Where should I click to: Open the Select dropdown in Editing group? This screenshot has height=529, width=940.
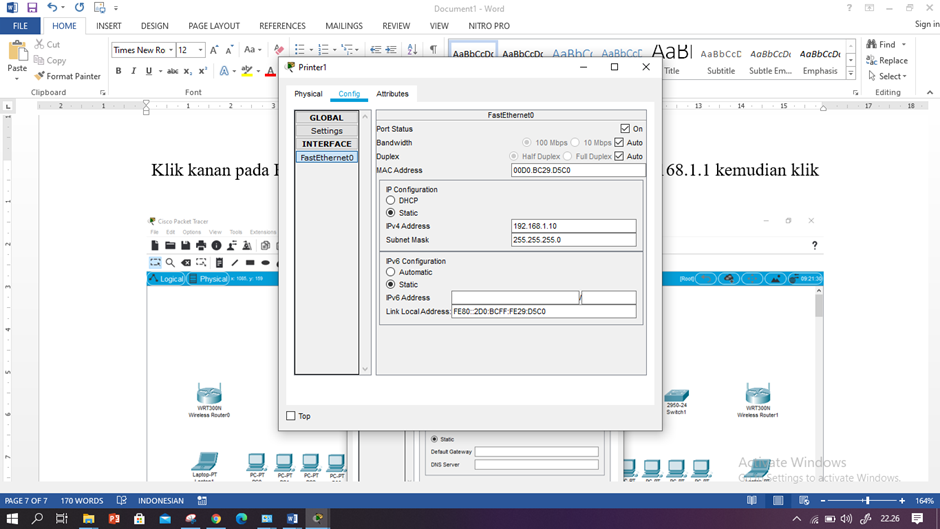[887, 76]
